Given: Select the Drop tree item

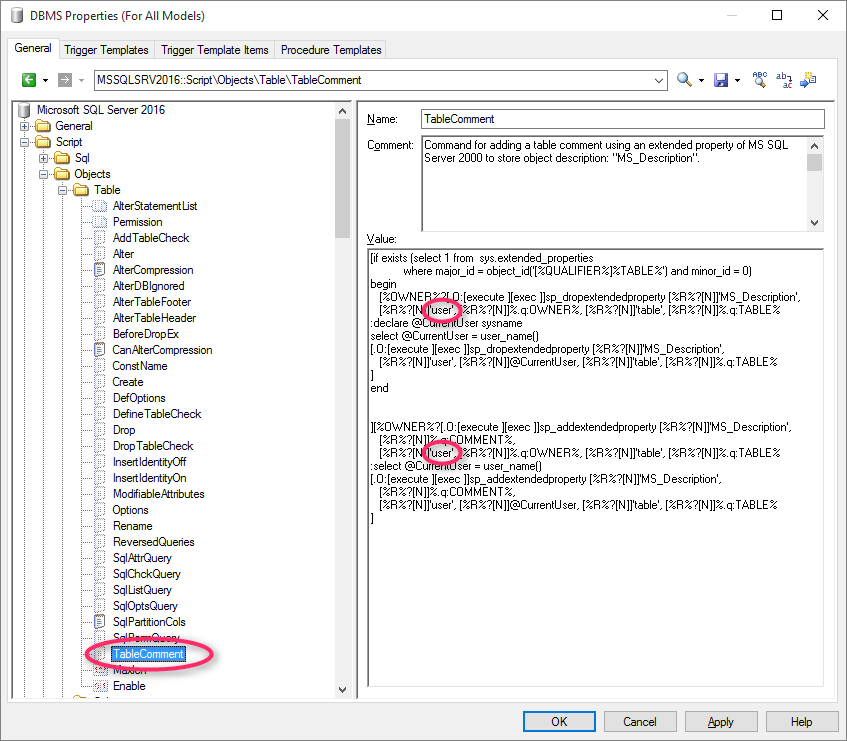Looking at the screenshot, I should [x=124, y=430].
